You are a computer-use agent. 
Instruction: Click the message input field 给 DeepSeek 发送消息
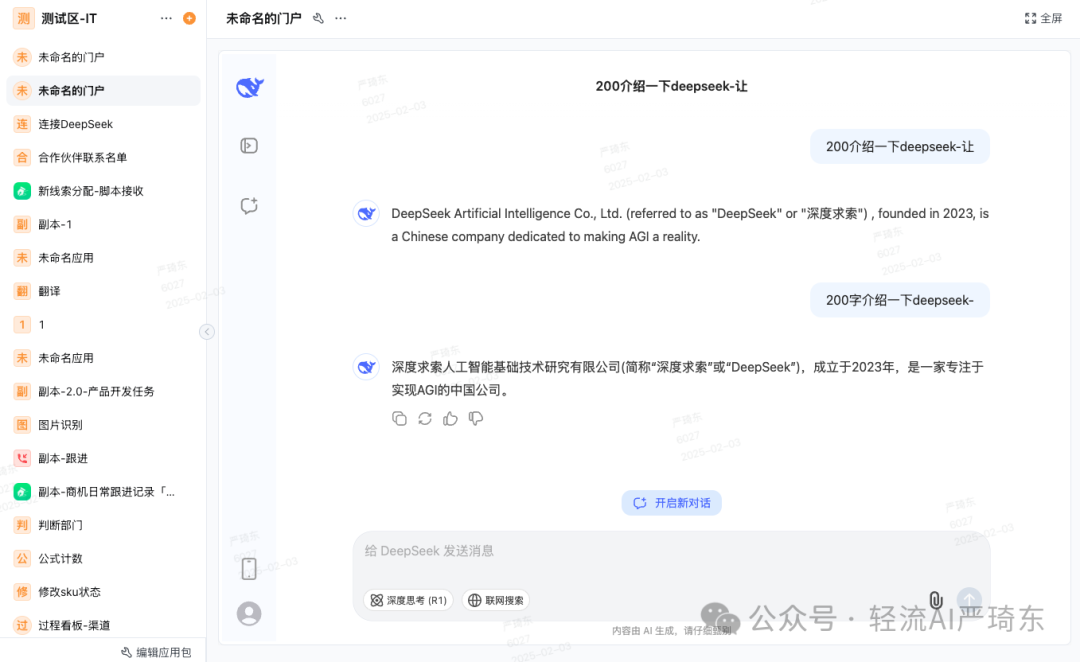coord(672,551)
